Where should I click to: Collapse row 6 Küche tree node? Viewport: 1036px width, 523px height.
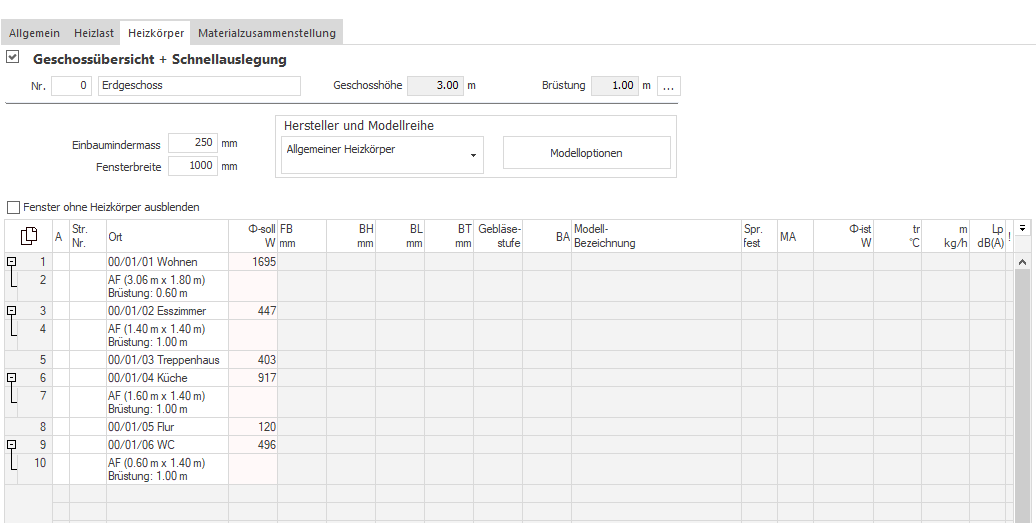[11, 378]
